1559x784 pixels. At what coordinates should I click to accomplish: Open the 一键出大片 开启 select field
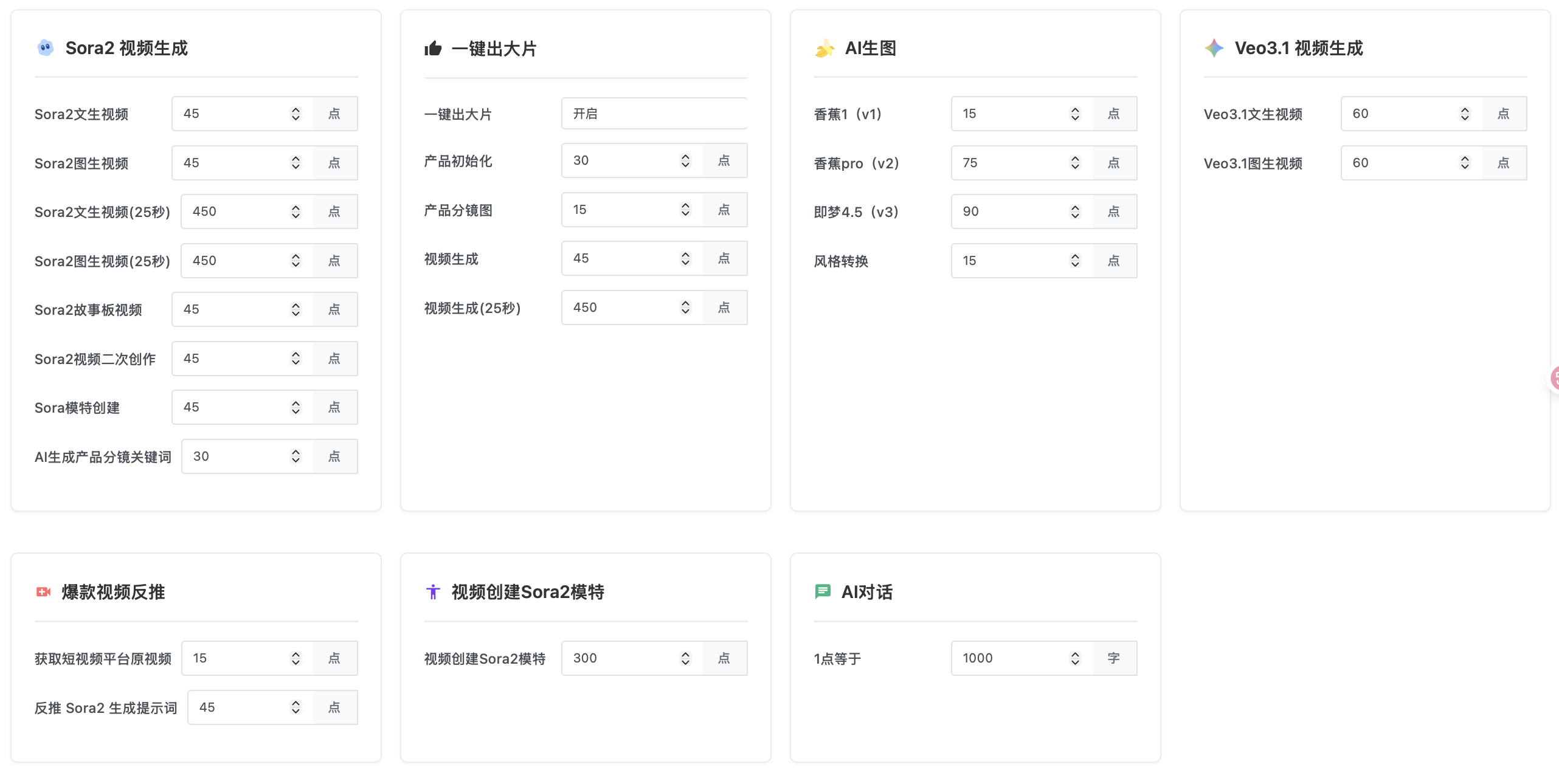point(654,114)
